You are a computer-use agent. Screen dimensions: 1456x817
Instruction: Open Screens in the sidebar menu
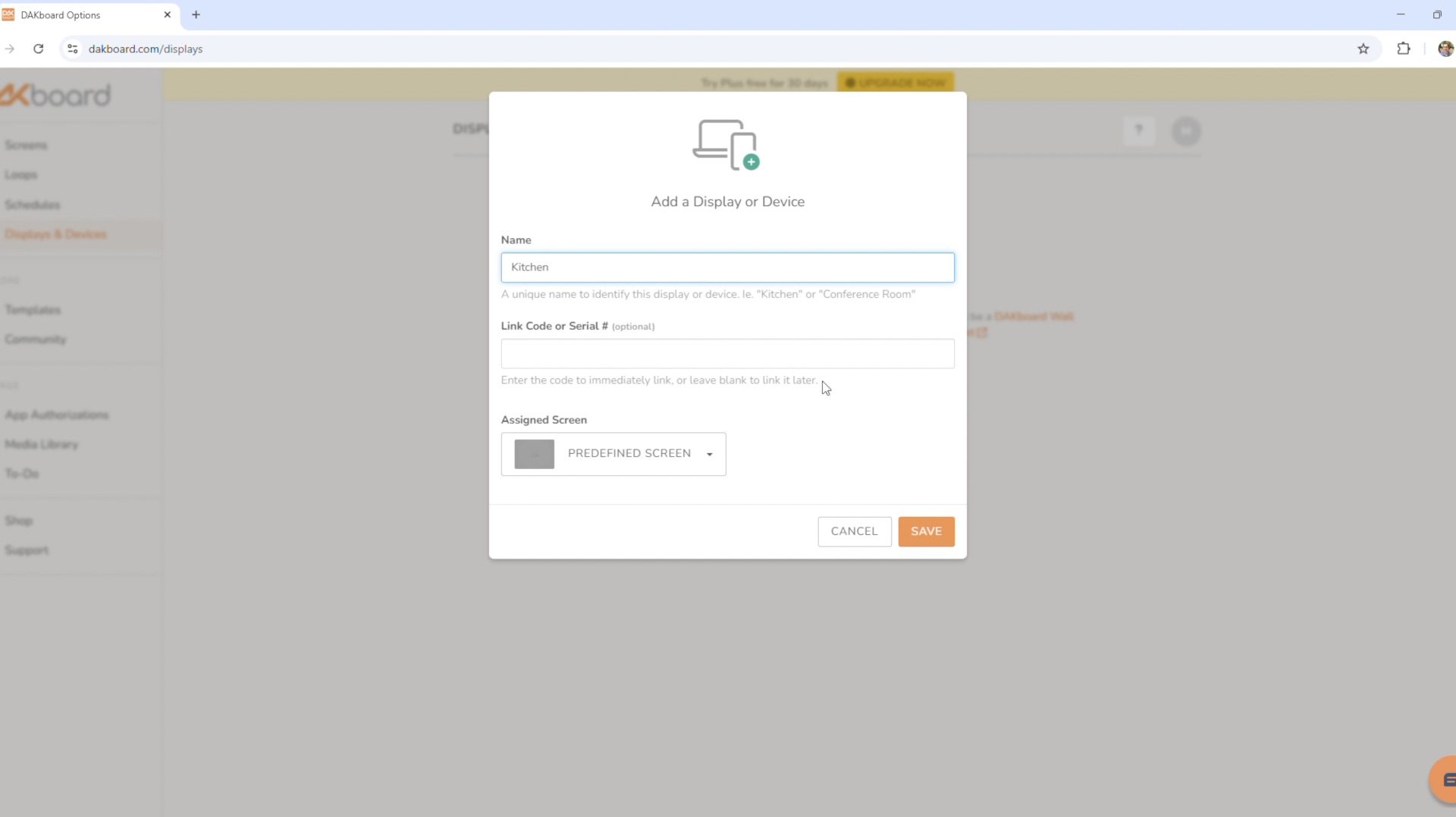(x=26, y=145)
